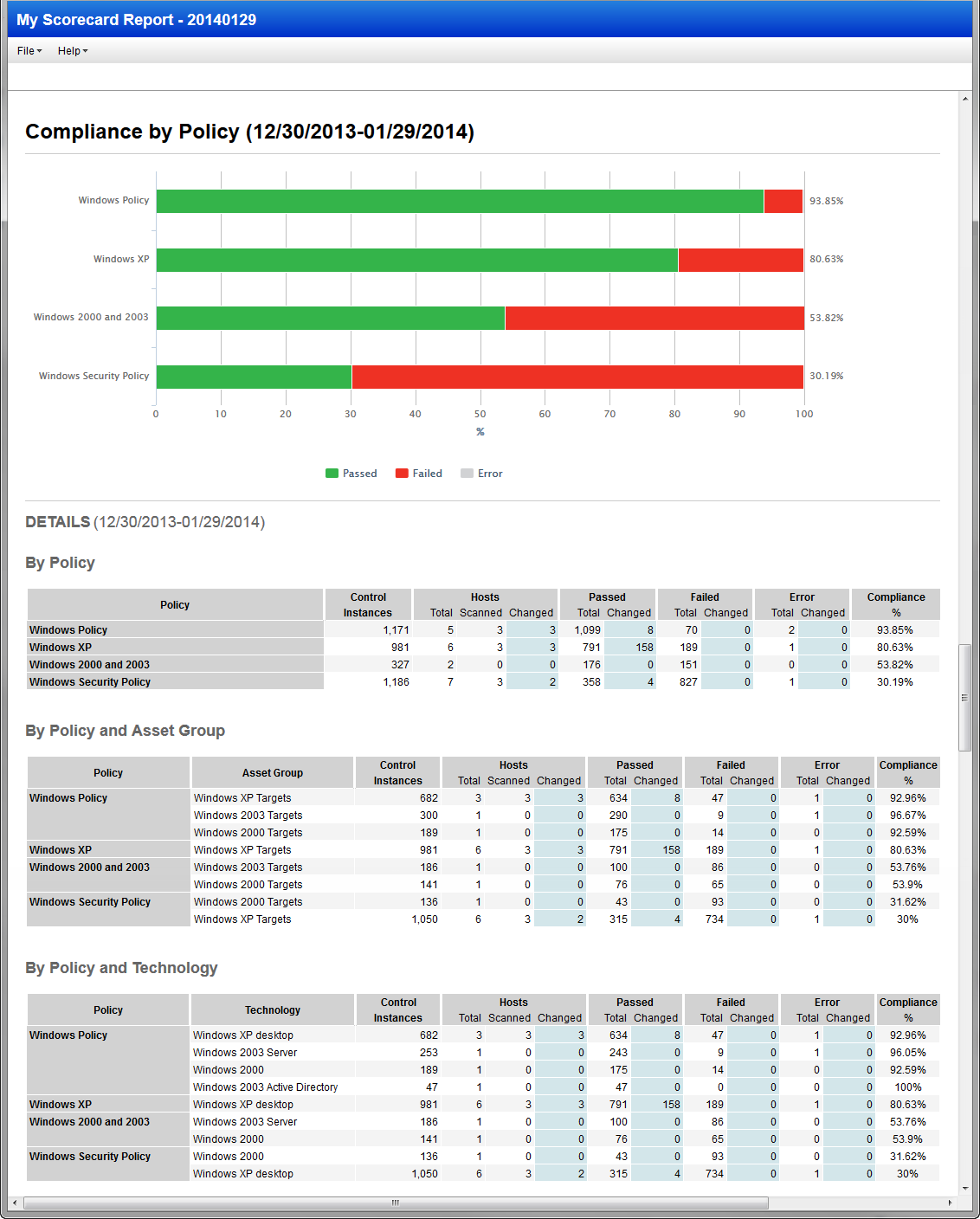The height and width of the screenshot is (1219, 980).
Task: Click the down arrow on the vertical scrollbar
Action: click(967, 1187)
